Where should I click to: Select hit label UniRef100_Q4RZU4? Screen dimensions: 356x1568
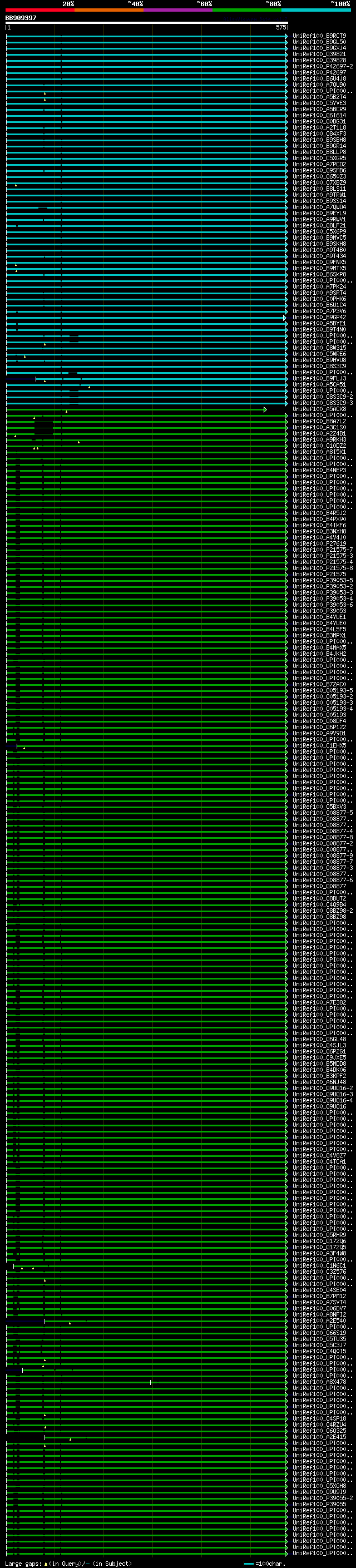pyautogui.click(x=319, y=1424)
